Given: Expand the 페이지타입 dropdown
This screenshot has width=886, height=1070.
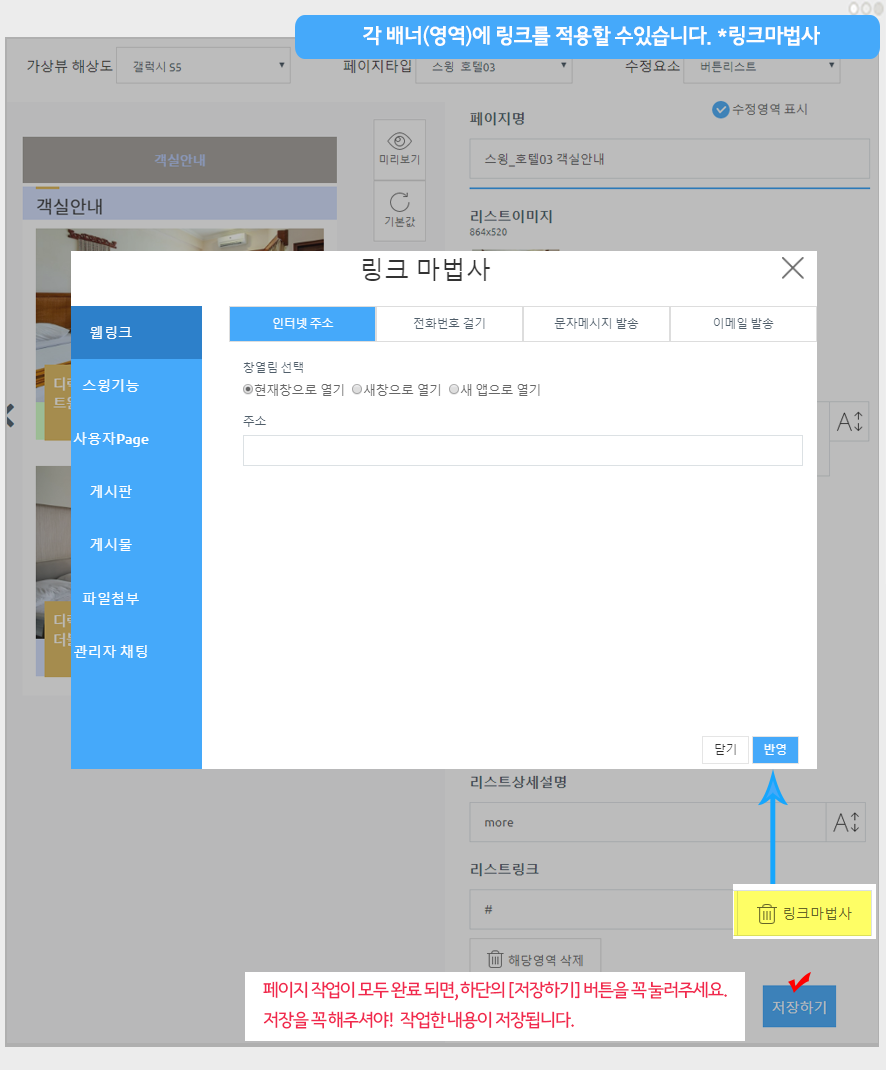Looking at the screenshot, I should (493, 68).
